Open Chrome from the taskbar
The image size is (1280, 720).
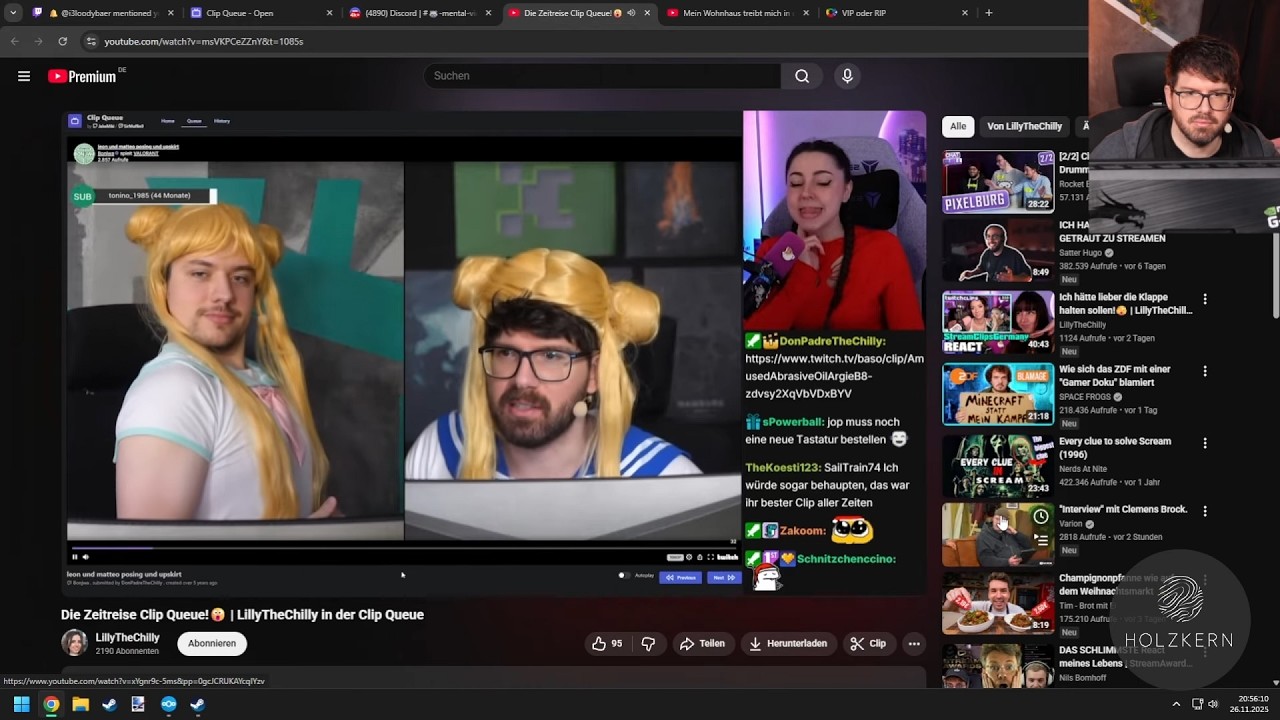click(x=51, y=704)
